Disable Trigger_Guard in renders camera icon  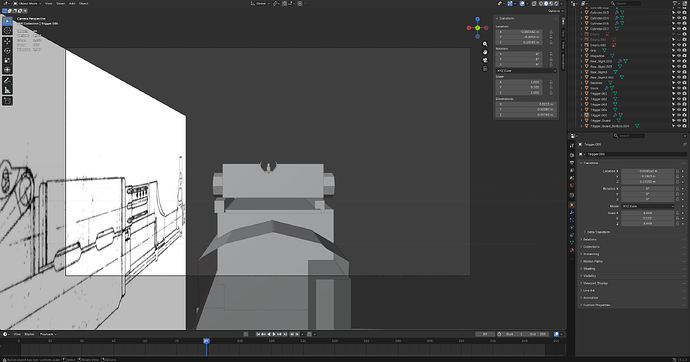pyautogui.click(x=684, y=121)
